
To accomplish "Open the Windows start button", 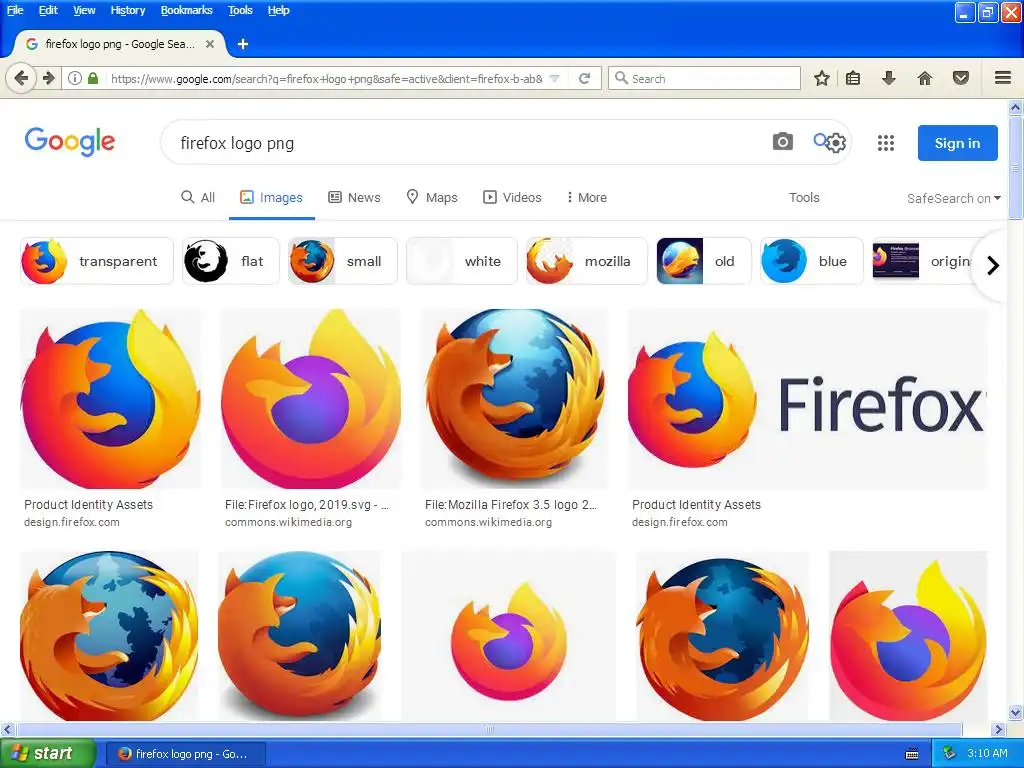I will [x=47, y=754].
